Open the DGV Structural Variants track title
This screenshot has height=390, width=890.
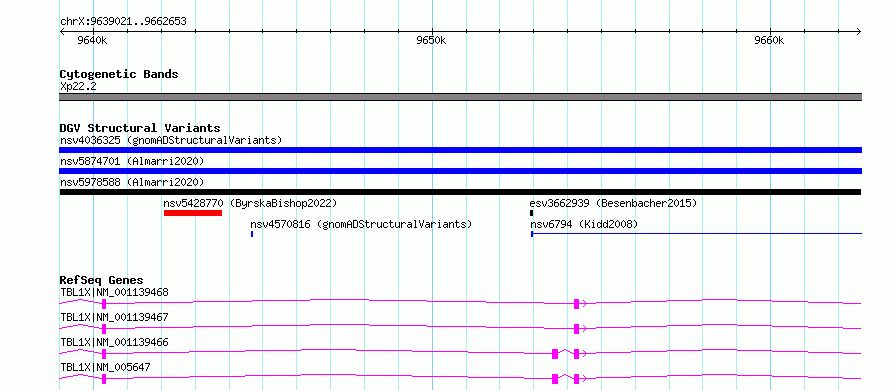tap(140, 128)
